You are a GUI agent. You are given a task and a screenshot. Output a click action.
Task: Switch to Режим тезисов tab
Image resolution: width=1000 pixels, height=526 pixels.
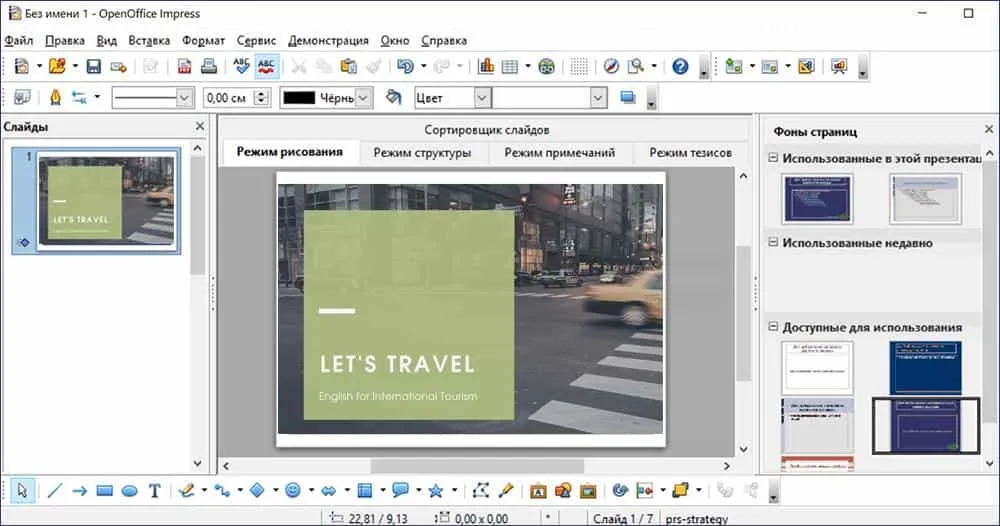[691, 152]
